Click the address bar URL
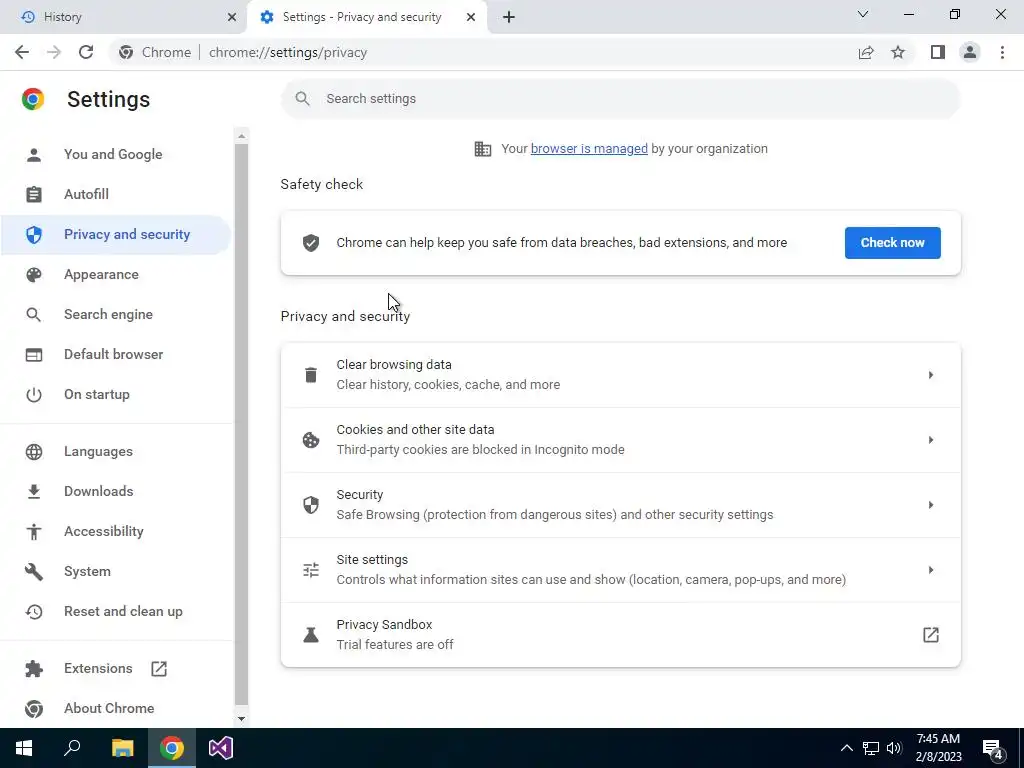Image resolution: width=1024 pixels, height=768 pixels. [288, 52]
